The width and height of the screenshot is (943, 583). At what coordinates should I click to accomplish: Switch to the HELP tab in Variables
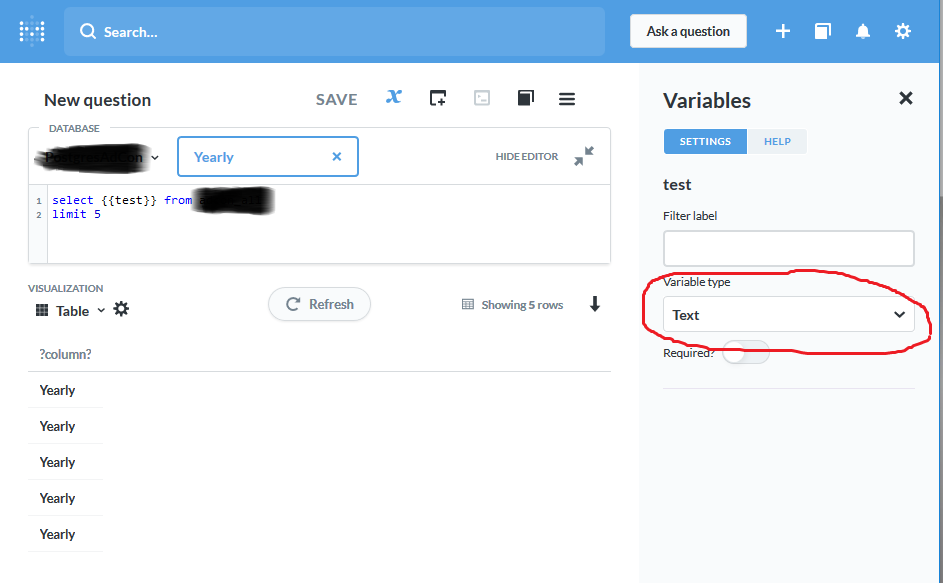(x=777, y=141)
